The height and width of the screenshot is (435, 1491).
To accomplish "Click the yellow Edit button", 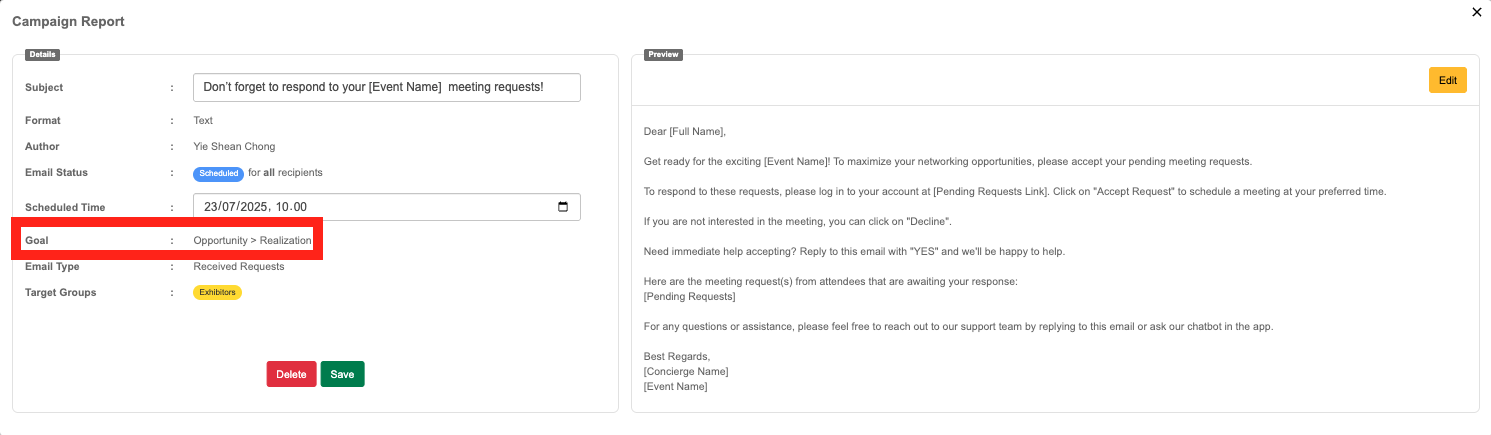I will 1447,80.
